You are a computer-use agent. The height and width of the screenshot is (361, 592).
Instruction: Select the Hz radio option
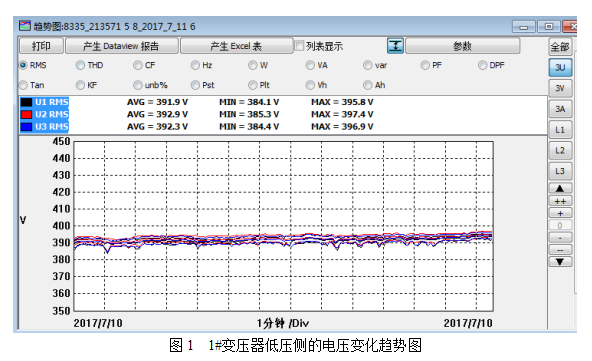[195, 65]
